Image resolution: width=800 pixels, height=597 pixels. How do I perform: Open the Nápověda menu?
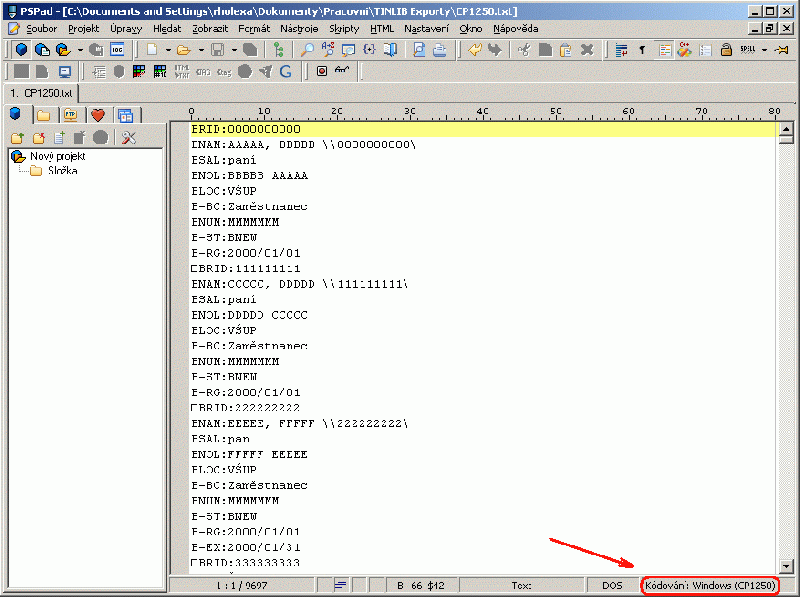[516, 29]
